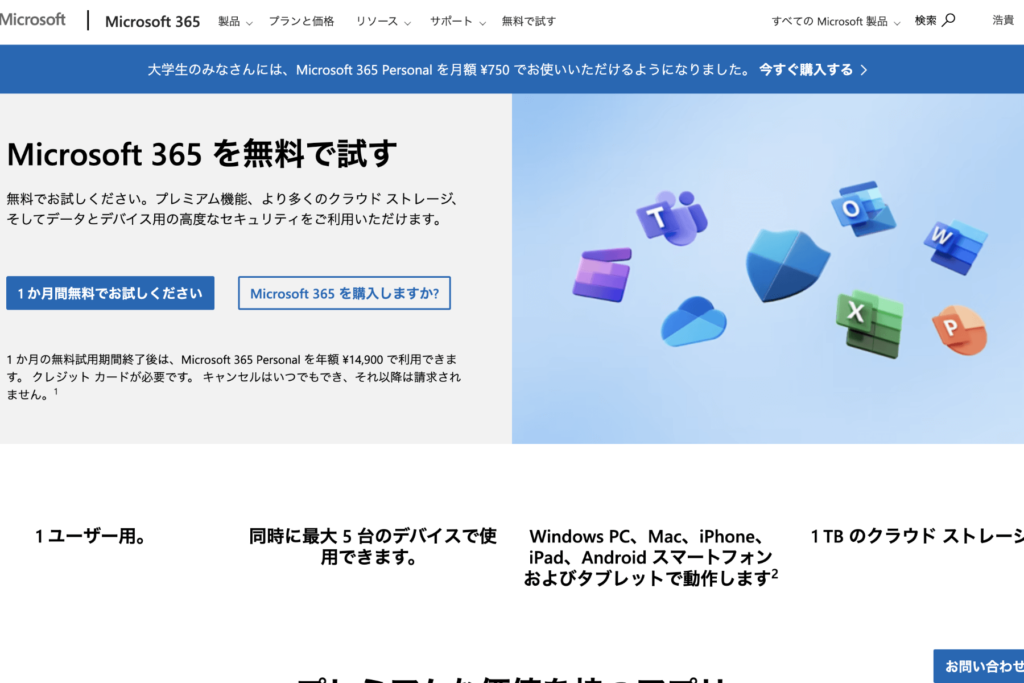This screenshot has width=1024, height=683.
Task: Click the OneDrive cloud icon
Action: coord(693,322)
